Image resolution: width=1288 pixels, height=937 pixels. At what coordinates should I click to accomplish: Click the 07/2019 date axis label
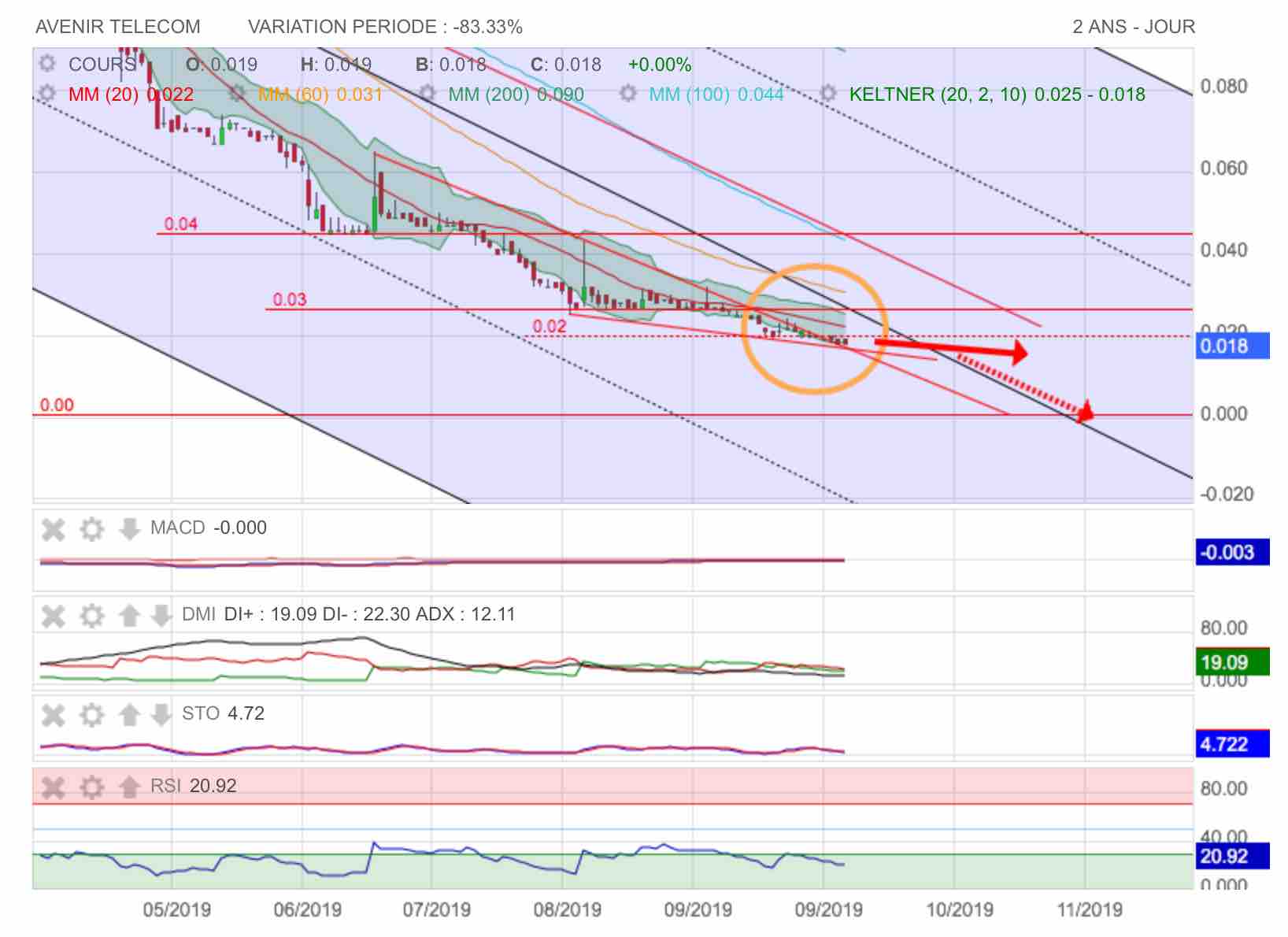(x=437, y=910)
